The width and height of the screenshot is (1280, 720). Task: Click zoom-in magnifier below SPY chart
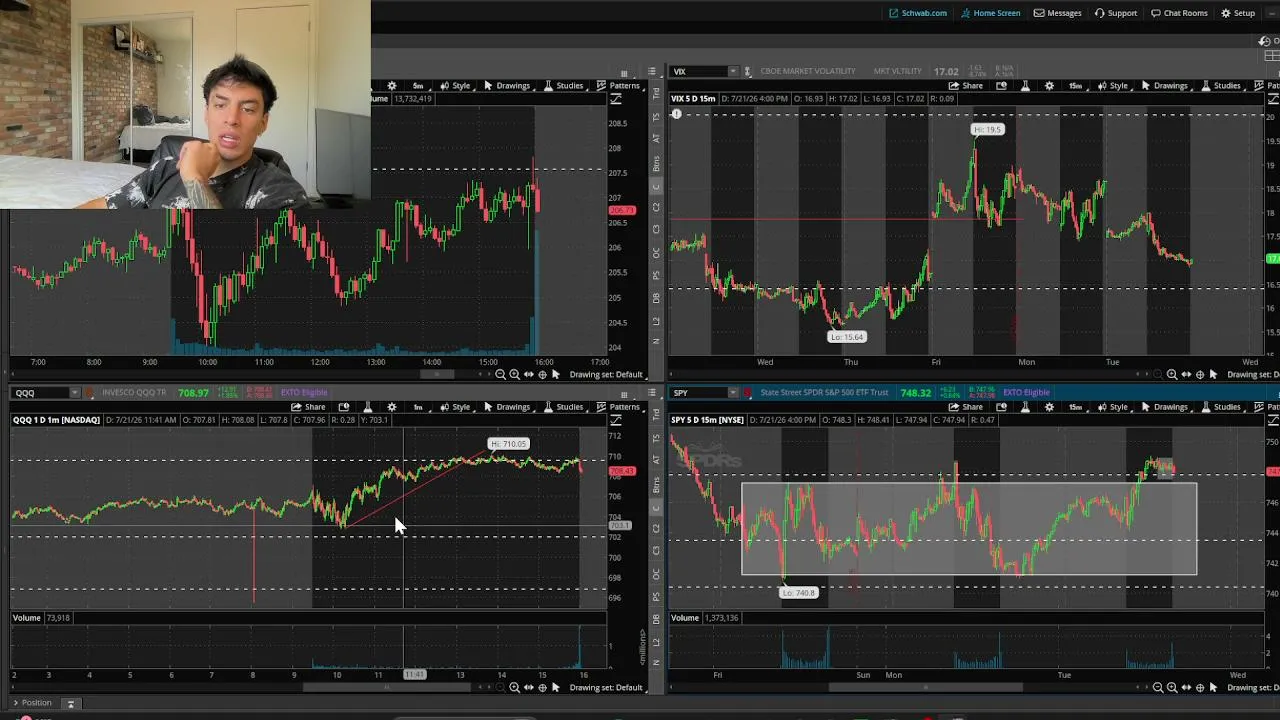coord(1171,687)
